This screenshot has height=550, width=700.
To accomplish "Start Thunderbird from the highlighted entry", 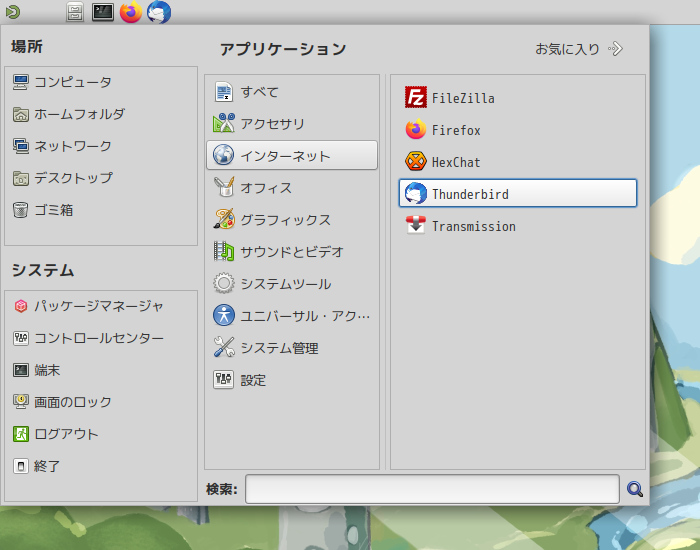I will click(x=518, y=193).
